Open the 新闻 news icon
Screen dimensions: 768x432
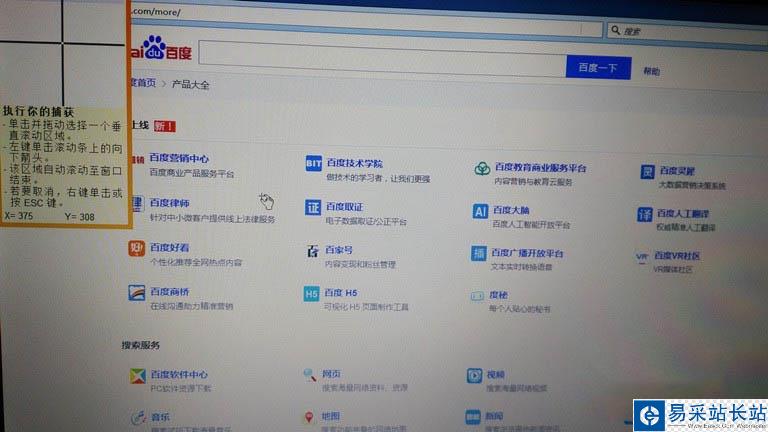coord(473,417)
